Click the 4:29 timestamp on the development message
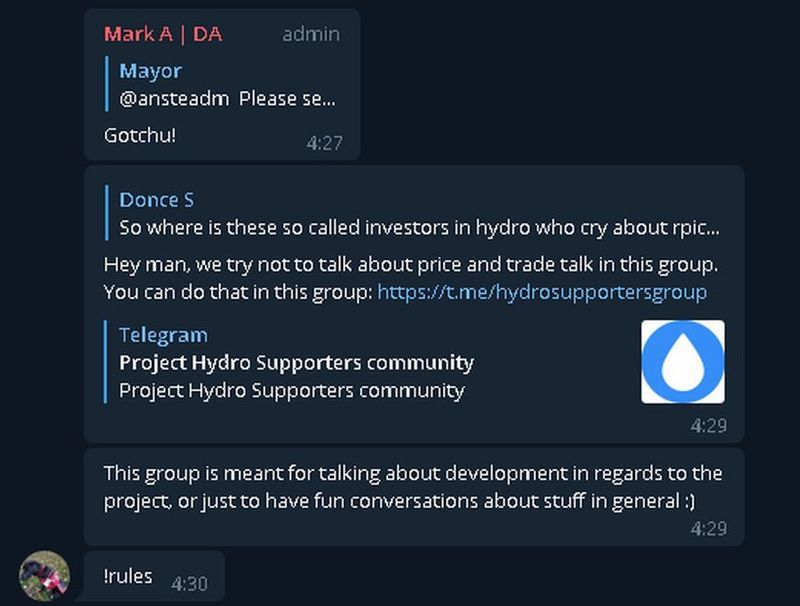The image size is (800, 606). point(708,528)
